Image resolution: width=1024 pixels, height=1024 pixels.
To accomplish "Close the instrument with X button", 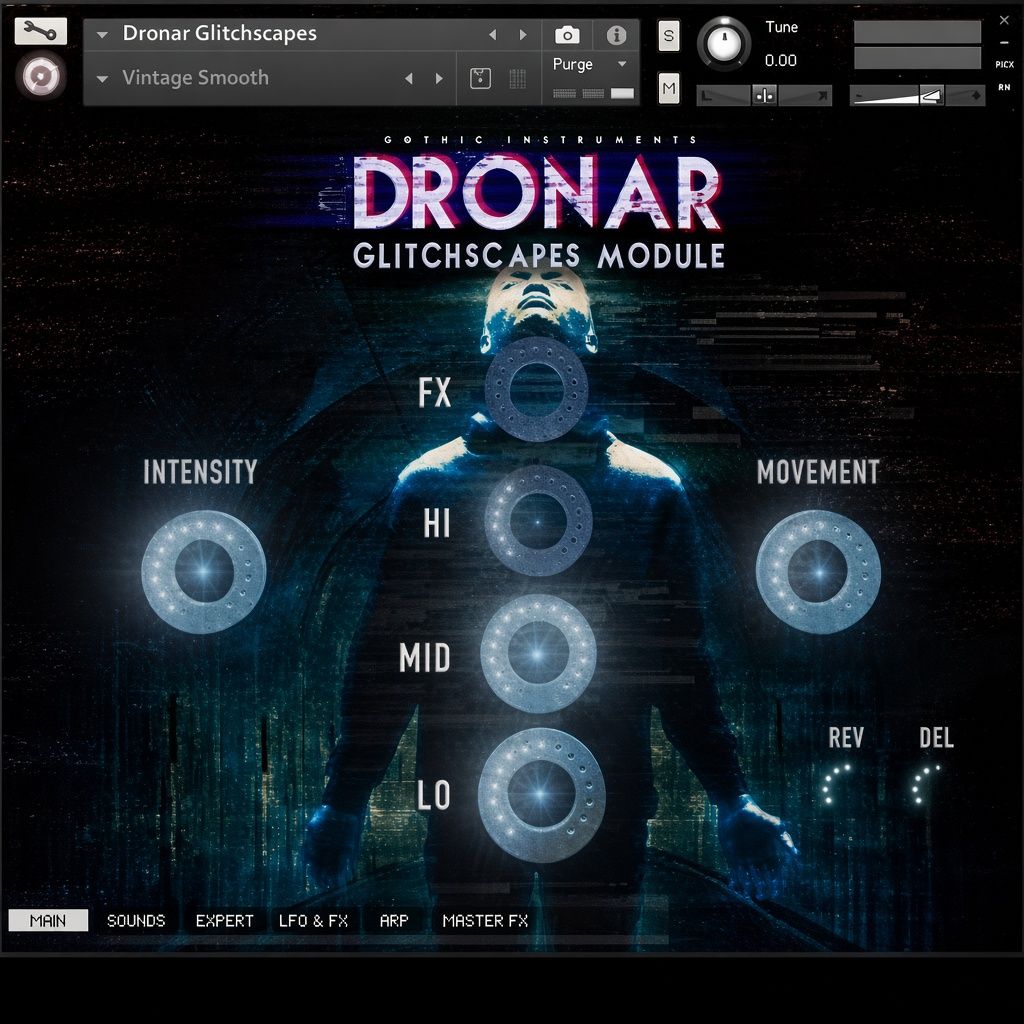I will [1004, 20].
